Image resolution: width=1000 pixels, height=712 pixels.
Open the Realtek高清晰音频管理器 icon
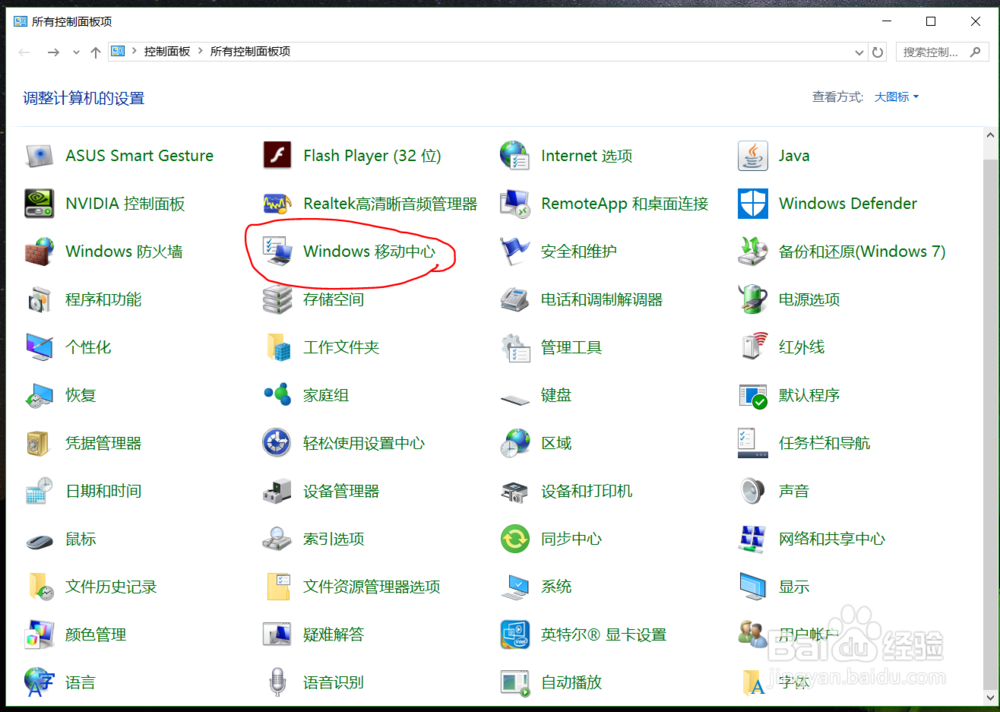click(277, 204)
